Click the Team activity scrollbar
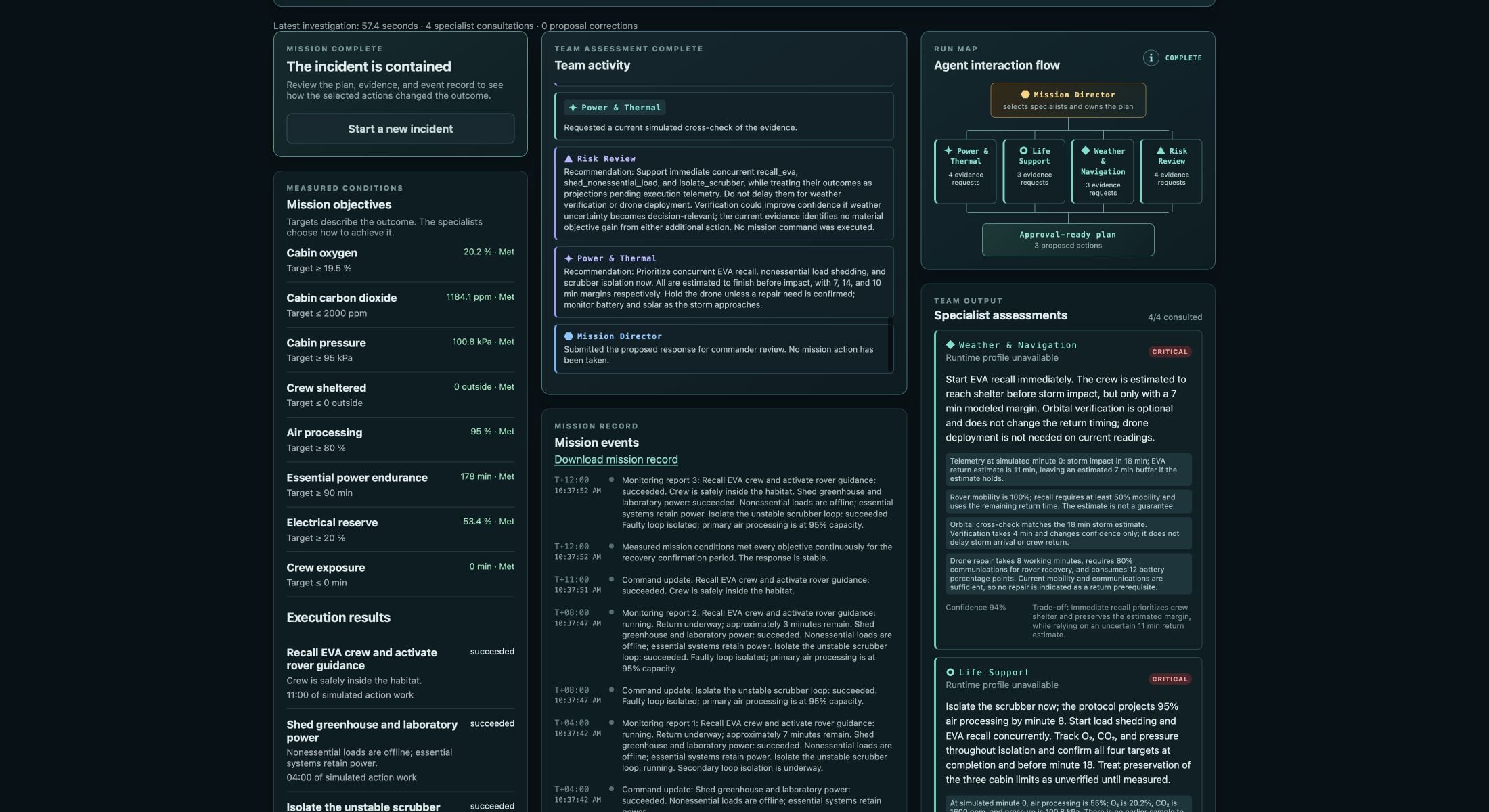Image resolution: width=1489 pixels, height=812 pixels. [x=891, y=344]
